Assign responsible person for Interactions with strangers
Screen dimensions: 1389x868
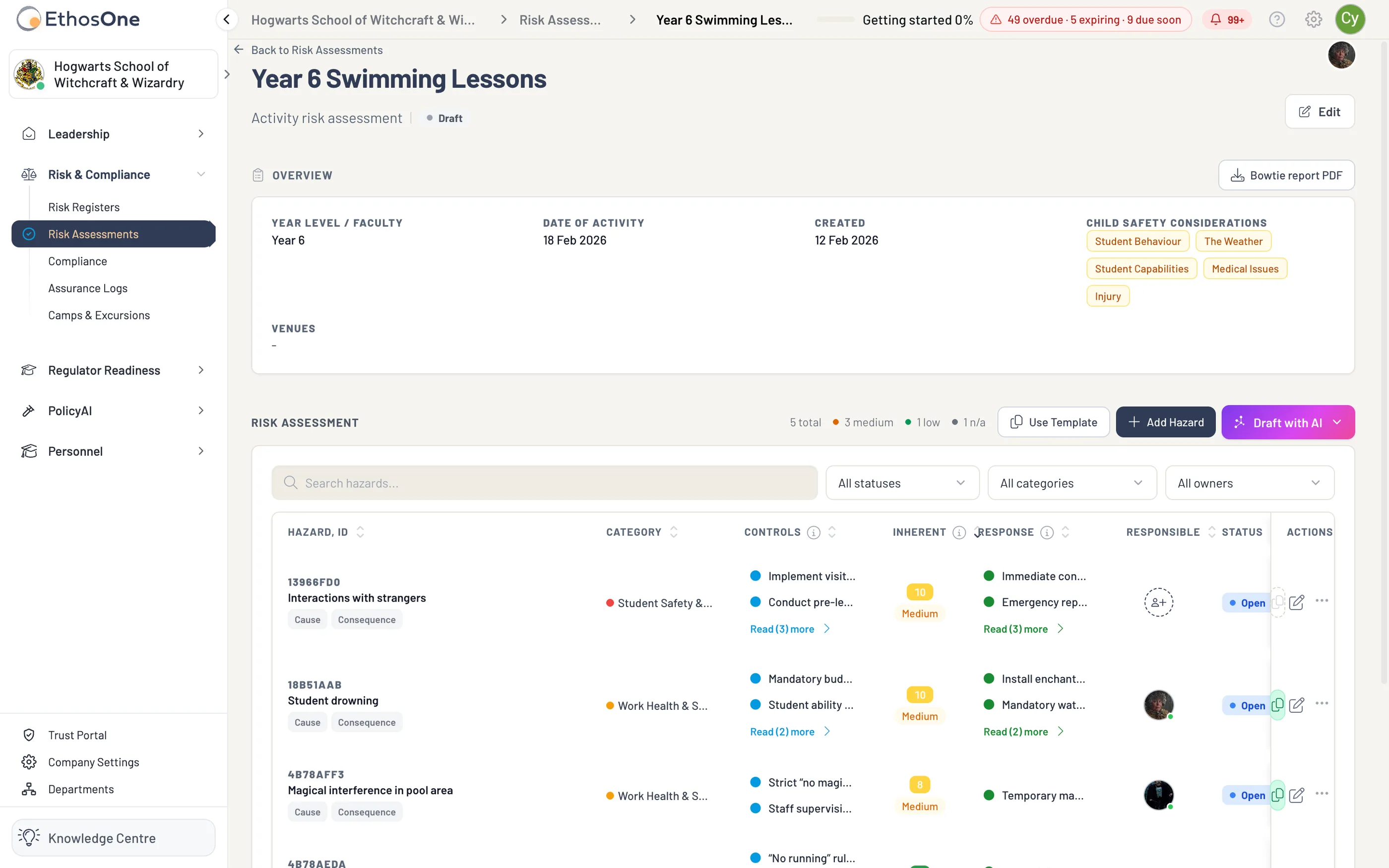pyautogui.click(x=1159, y=602)
